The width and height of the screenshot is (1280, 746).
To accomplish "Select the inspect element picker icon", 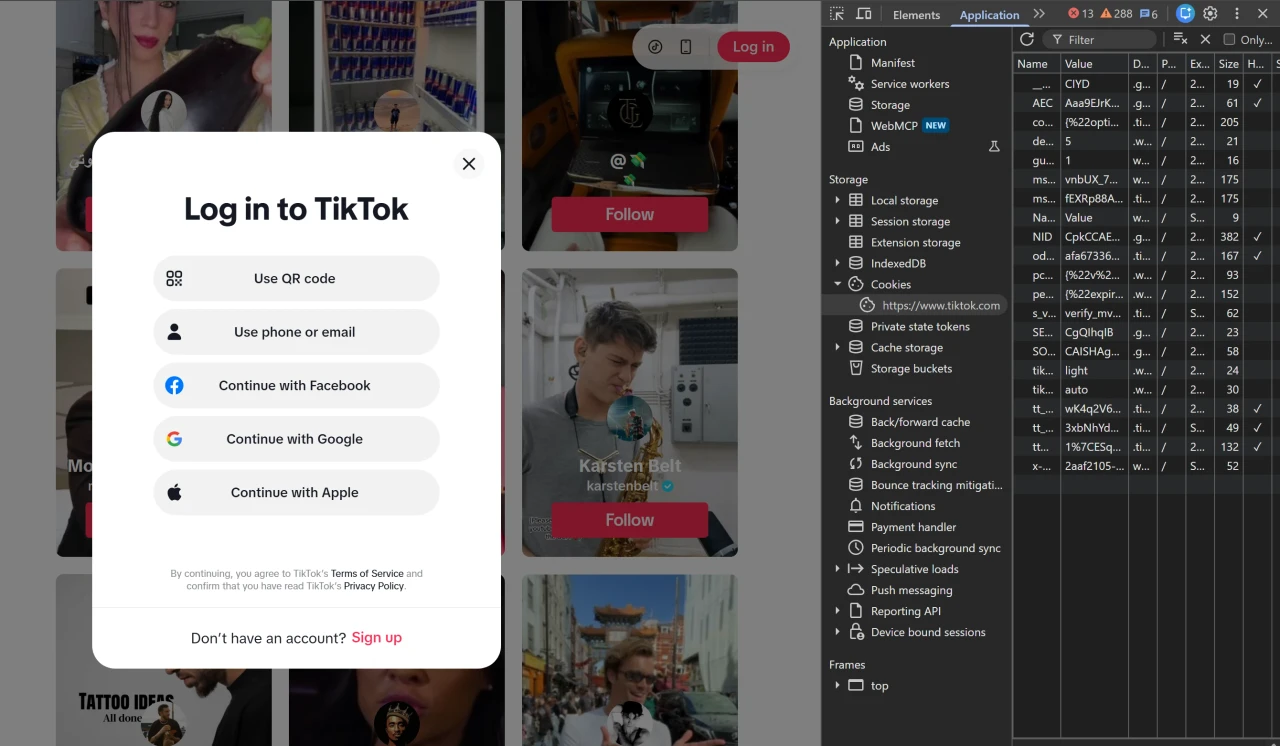I will coord(837,14).
